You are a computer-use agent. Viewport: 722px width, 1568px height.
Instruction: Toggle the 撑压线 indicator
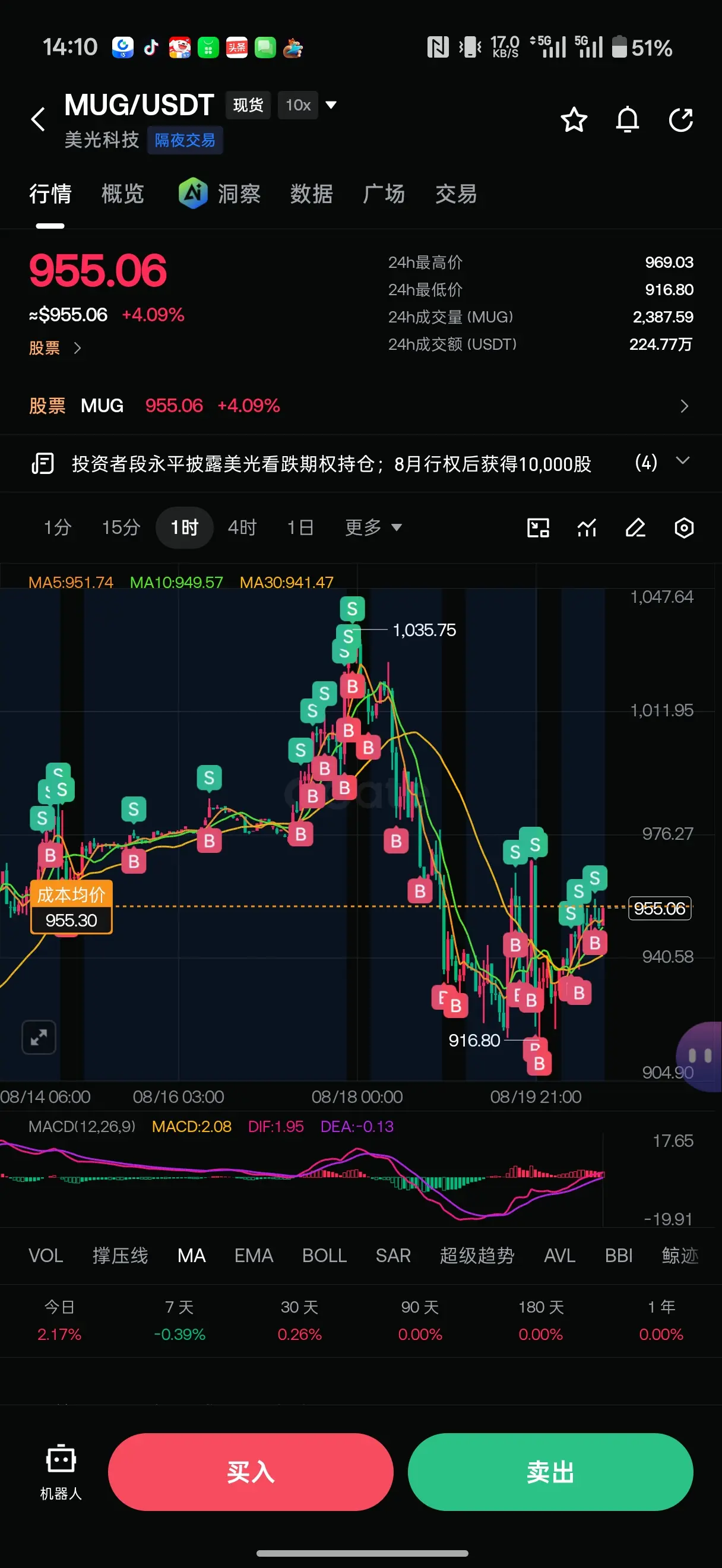tap(120, 1255)
